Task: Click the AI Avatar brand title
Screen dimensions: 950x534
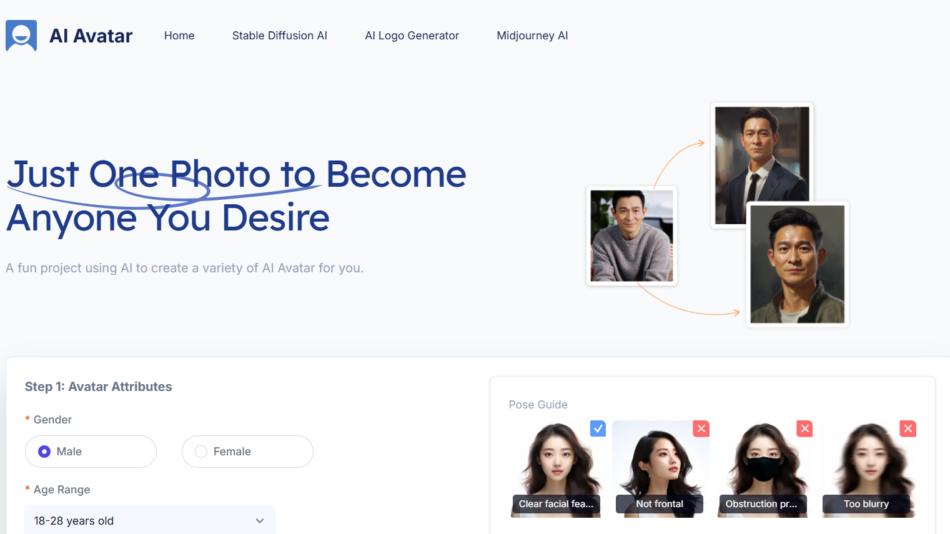Action: tap(91, 36)
